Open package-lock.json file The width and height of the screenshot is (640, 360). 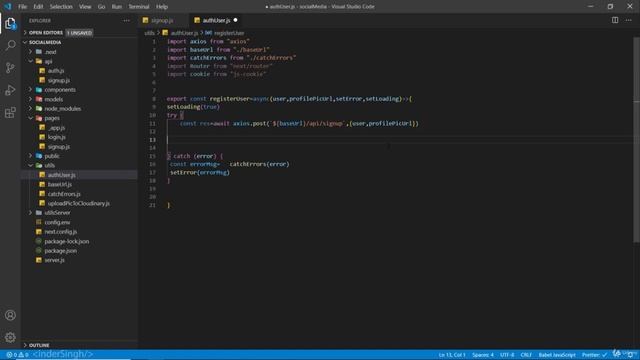point(67,241)
